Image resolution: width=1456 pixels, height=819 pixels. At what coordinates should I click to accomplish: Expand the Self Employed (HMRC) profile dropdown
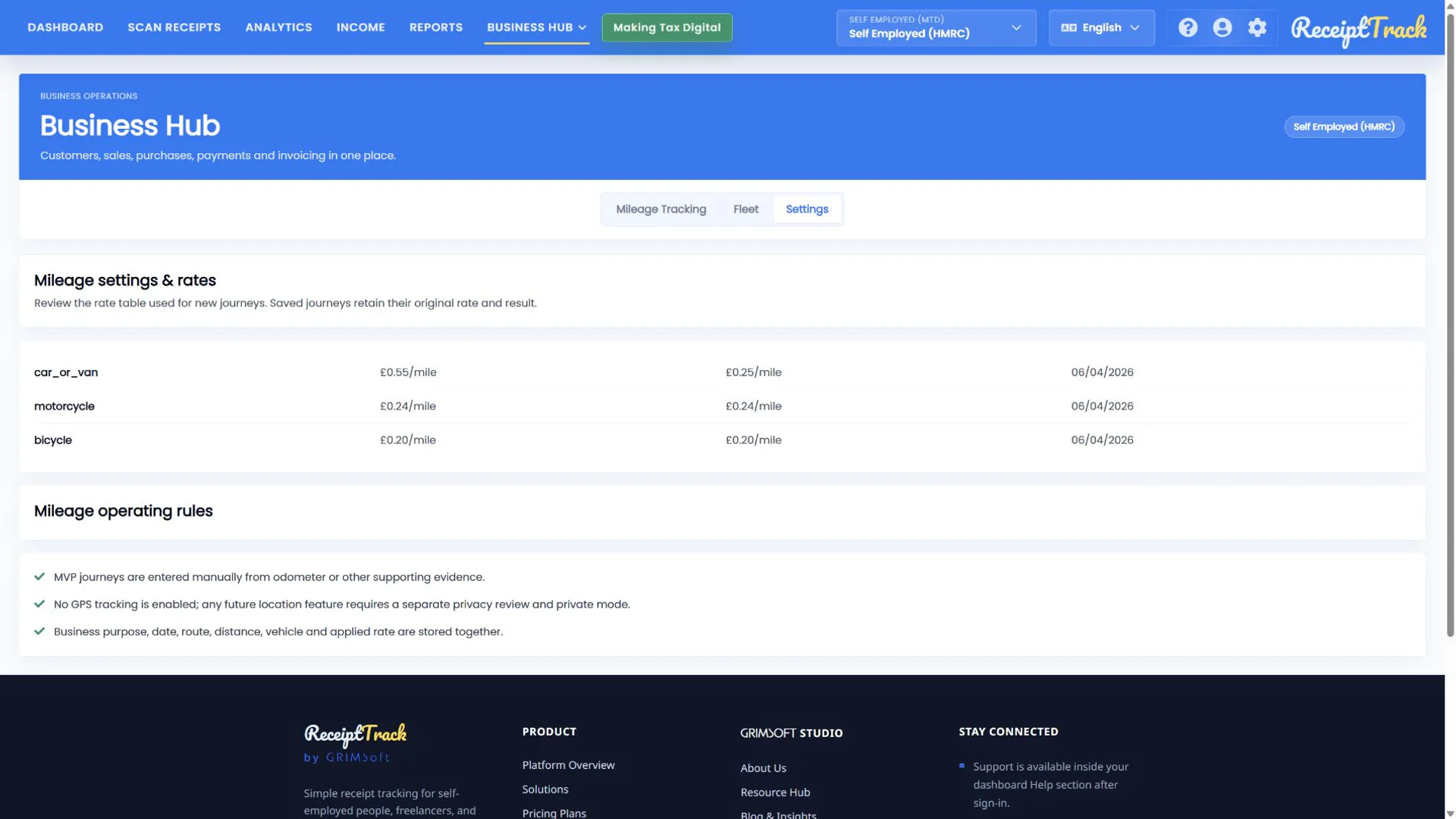(x=936, y=28)
